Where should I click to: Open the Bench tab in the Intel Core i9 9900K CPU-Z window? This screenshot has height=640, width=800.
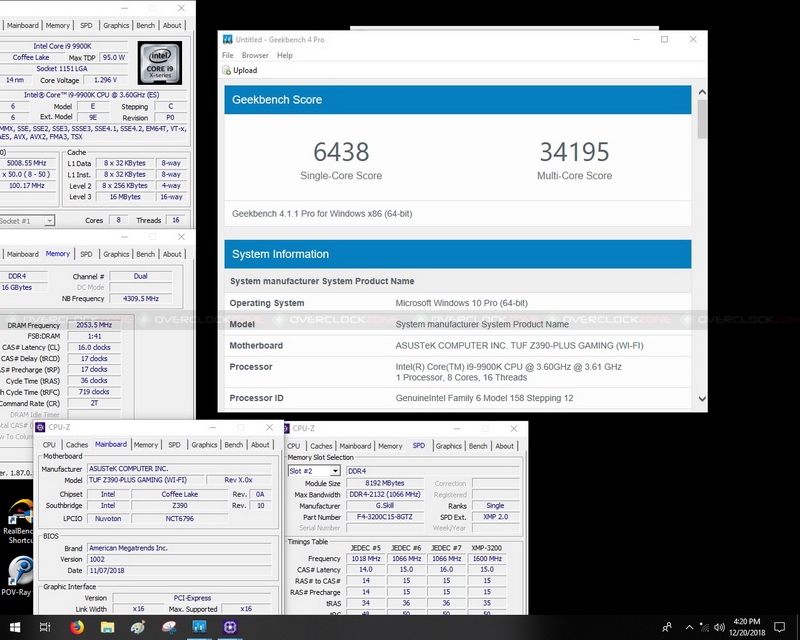[145, 25]
